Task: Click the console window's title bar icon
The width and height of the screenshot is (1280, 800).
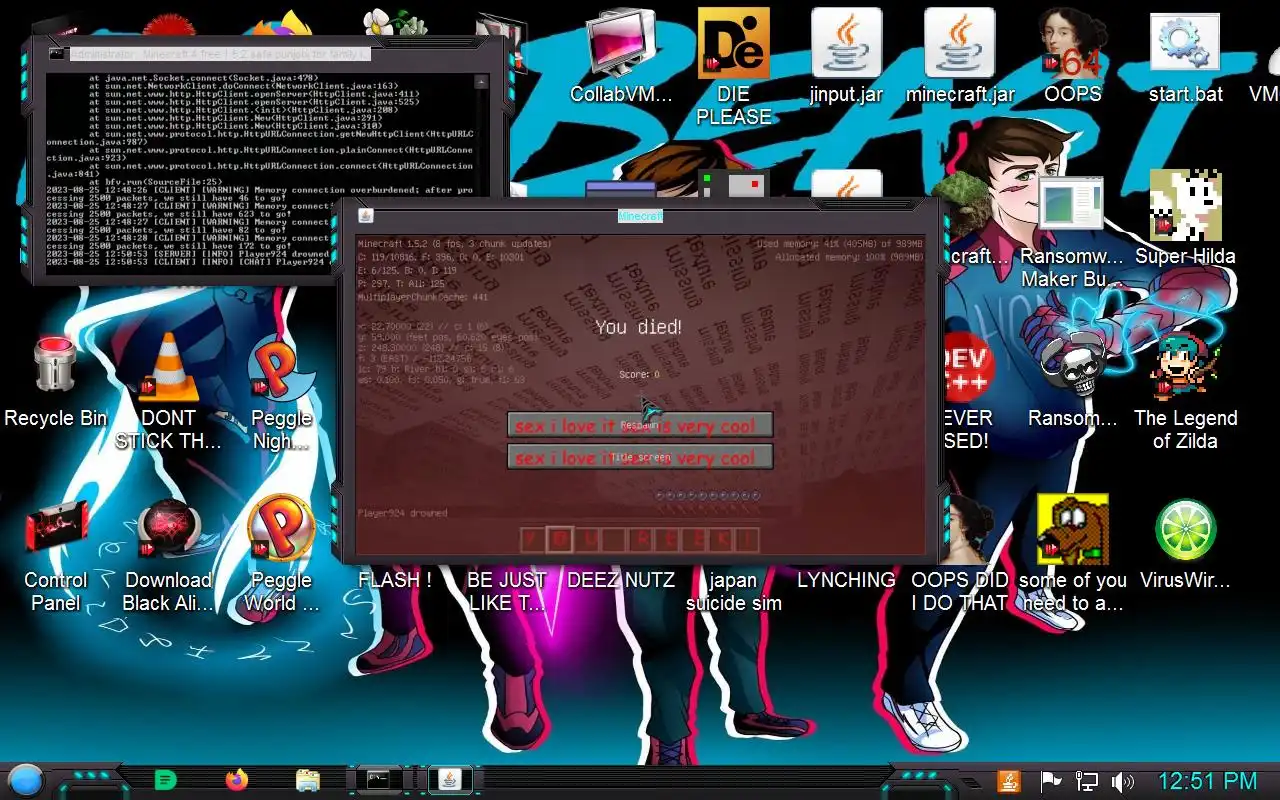Action: (57, 53)
